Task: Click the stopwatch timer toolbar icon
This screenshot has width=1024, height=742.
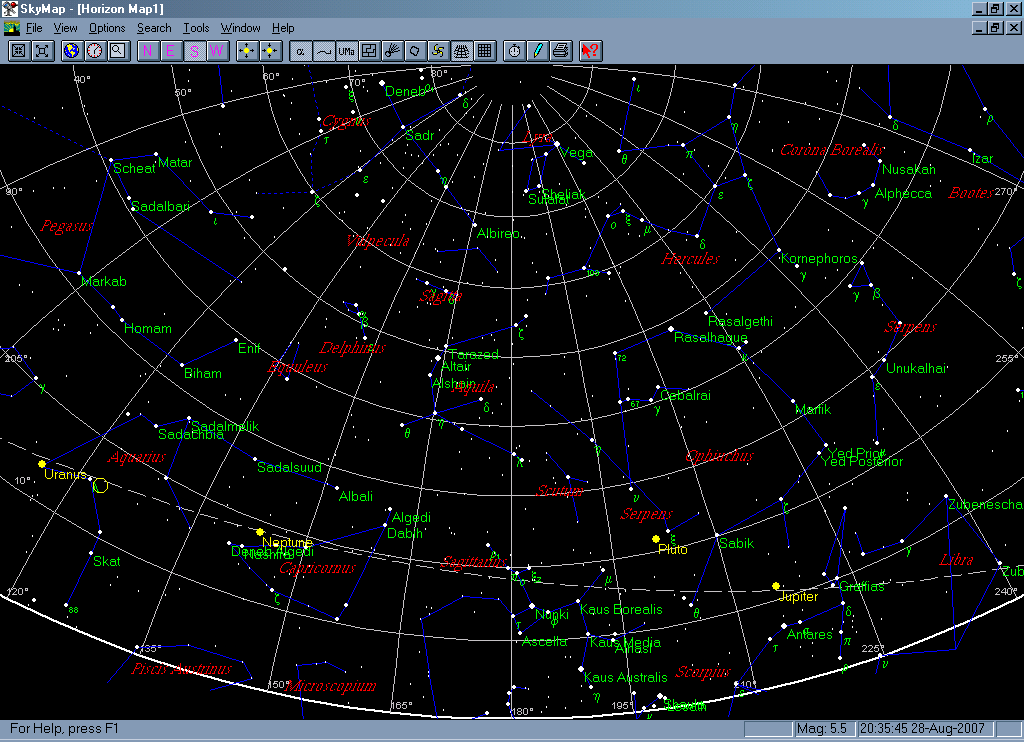Action: (515, 51)
